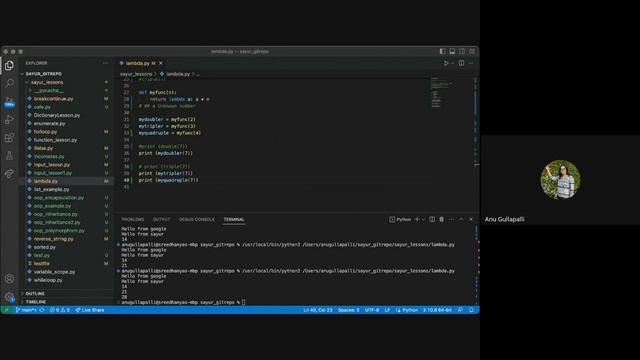The height and width of the screenshot is (360, 640).
Task: Open list_example.py in the explorer
Action: (51, 189)
